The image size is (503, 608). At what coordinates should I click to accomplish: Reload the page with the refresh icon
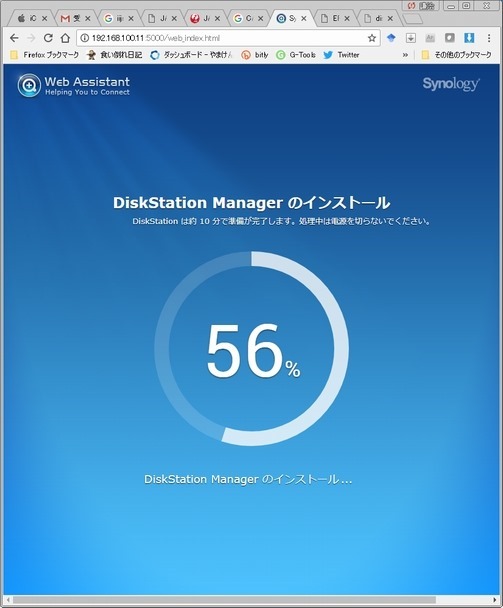coord(48,38)
